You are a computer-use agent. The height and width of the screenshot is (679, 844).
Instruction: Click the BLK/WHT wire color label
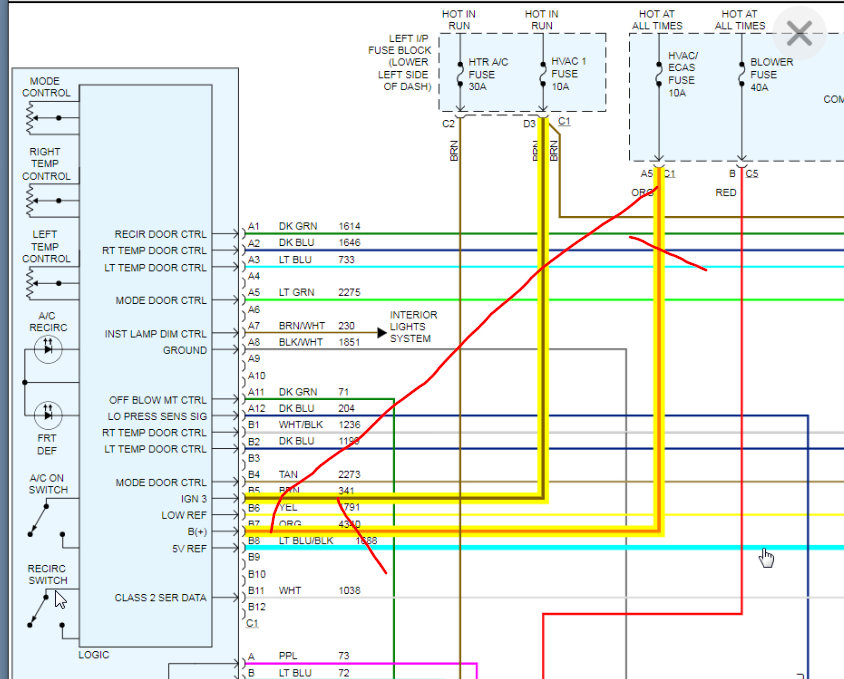point(301,342)
